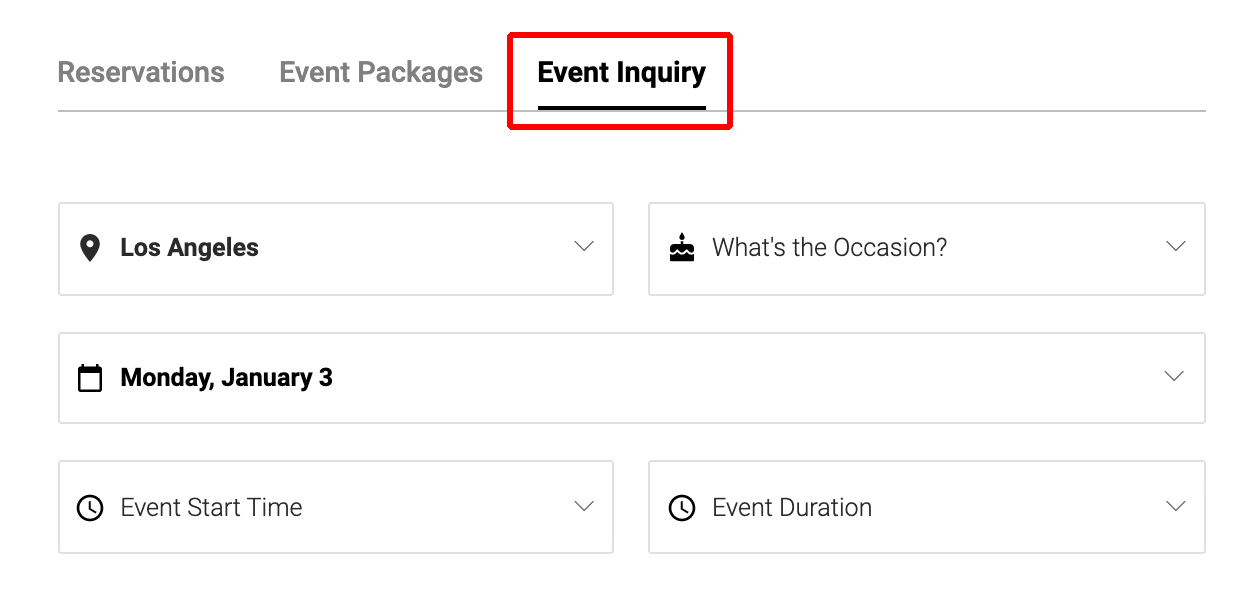Switch to the Reservations tab

tap(141, 73)
